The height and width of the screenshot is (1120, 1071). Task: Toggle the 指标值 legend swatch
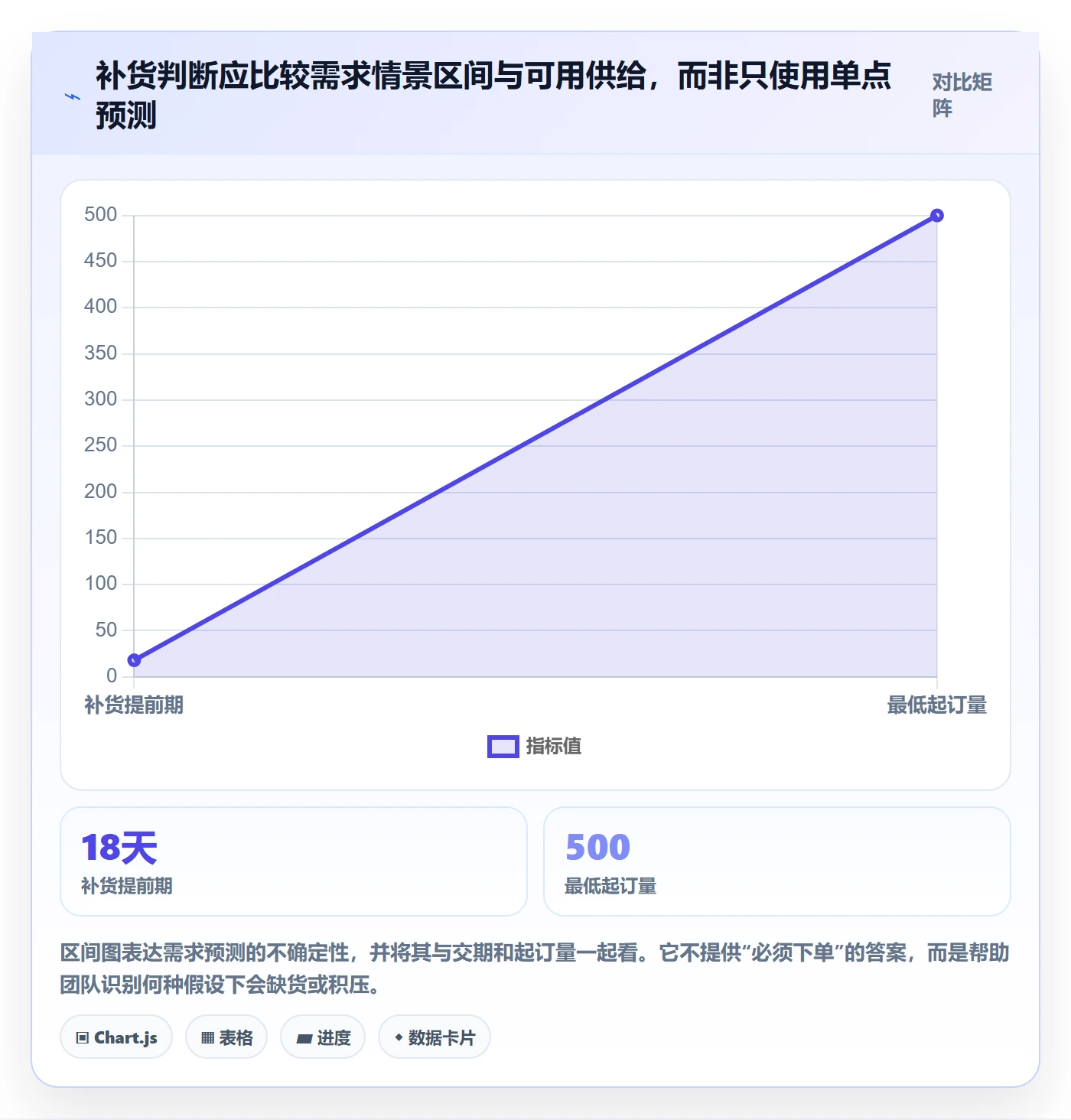[x=503, y=747]
